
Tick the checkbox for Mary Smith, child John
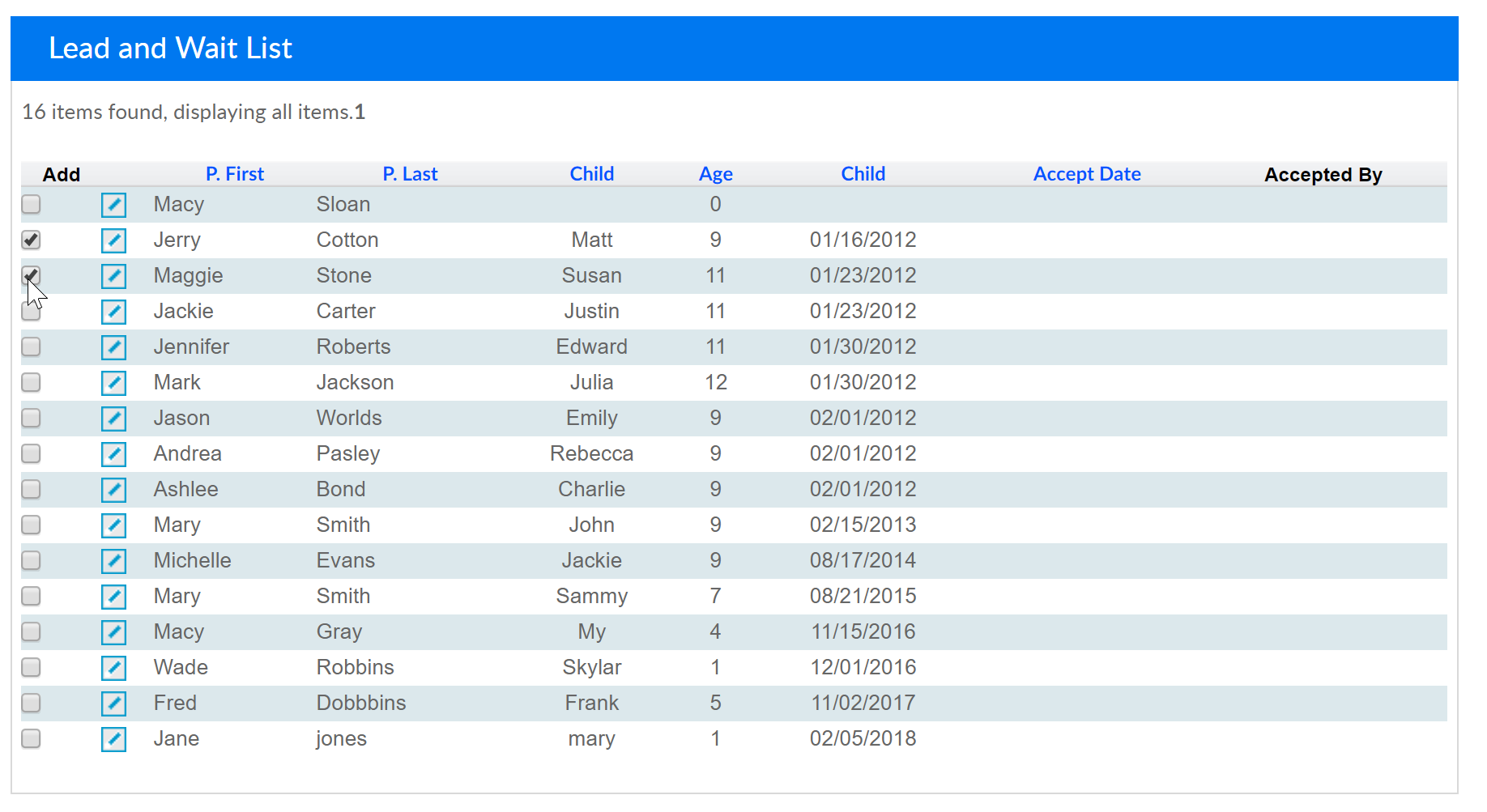pyautogui.click(x=31, y=525)
